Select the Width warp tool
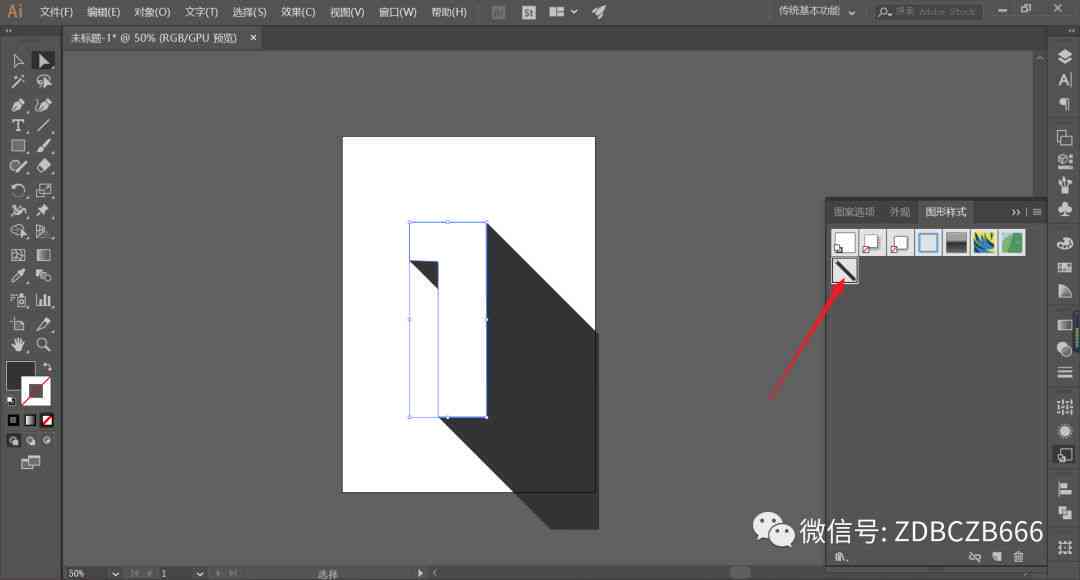1080x580 pixels. [18, 210]
